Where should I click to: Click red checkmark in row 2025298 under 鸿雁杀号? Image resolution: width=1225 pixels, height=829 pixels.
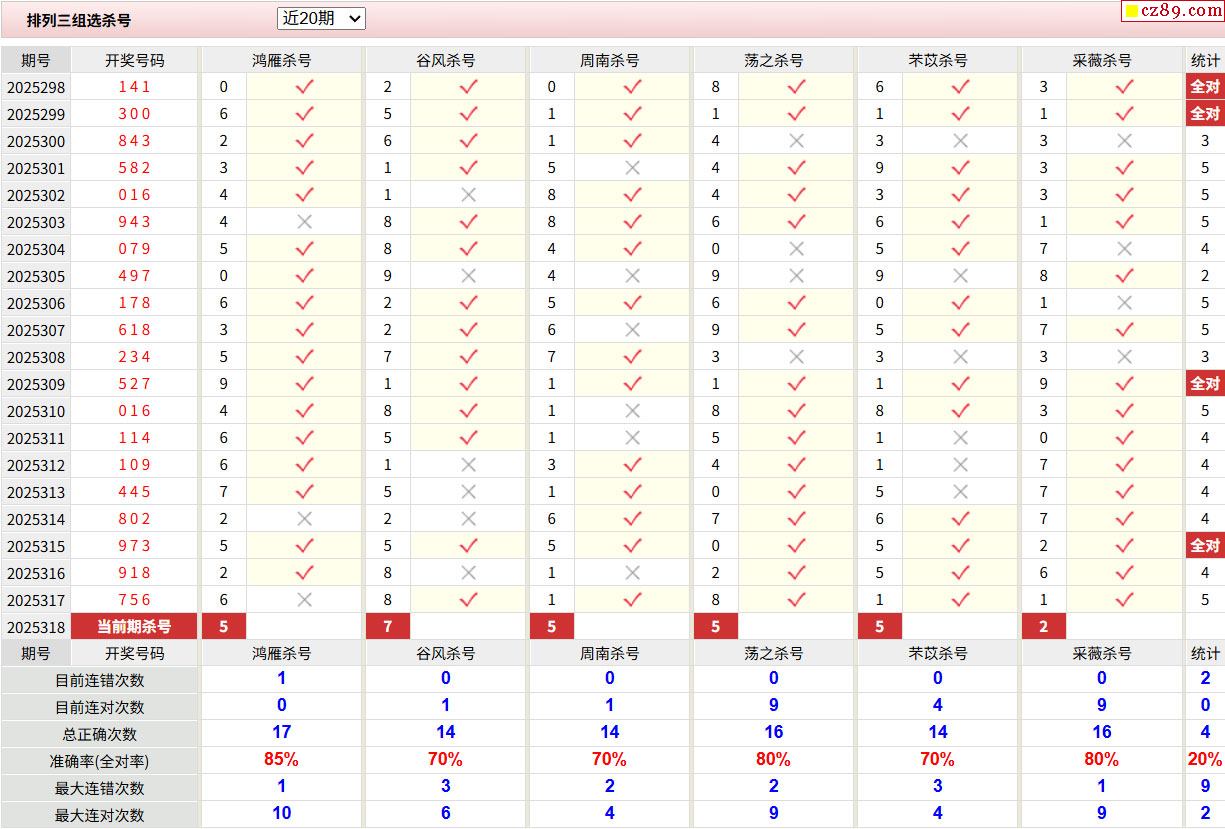click(x=305, y=87)
